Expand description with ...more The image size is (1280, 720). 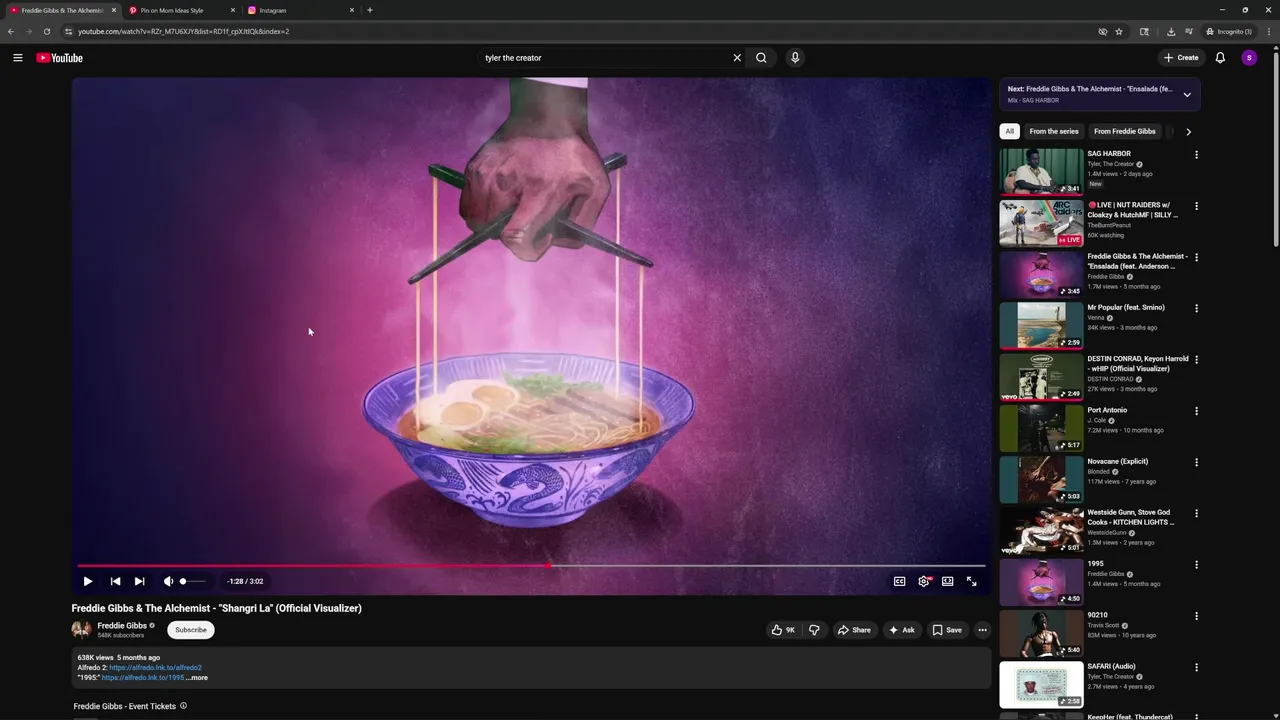(x=197, y=678)
